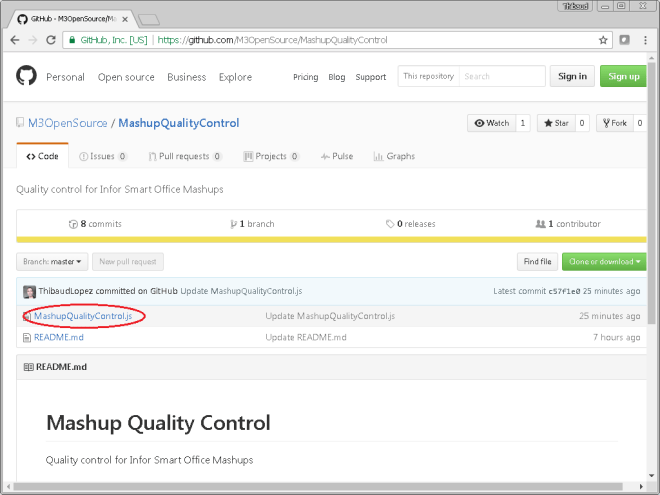Click the repository book icon beside M3OpenSource
The width and height of the screenshot is (660, 495).
pyautogui.click(x=21, y=123)
